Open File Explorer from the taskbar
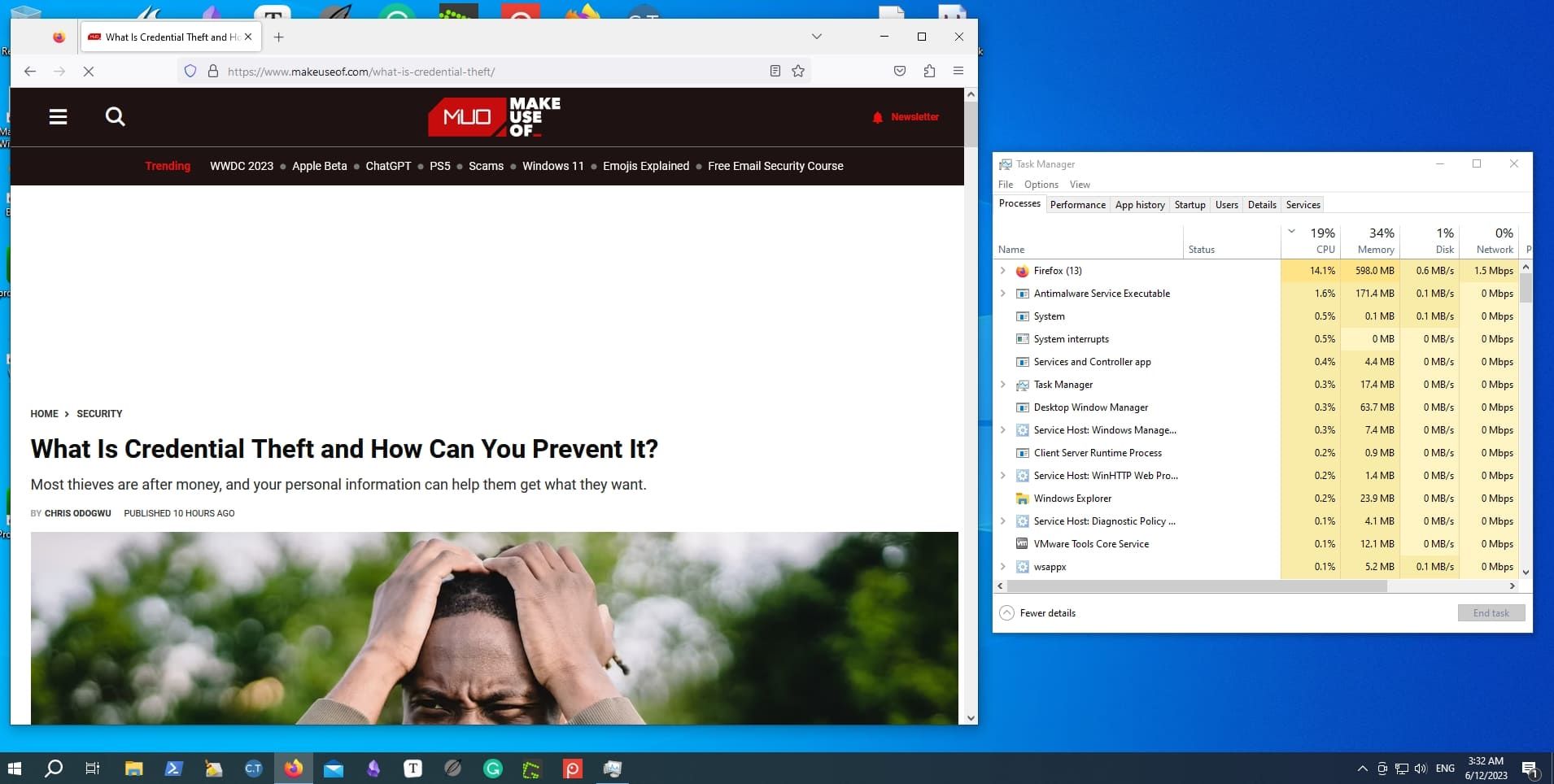 [133, 769]
